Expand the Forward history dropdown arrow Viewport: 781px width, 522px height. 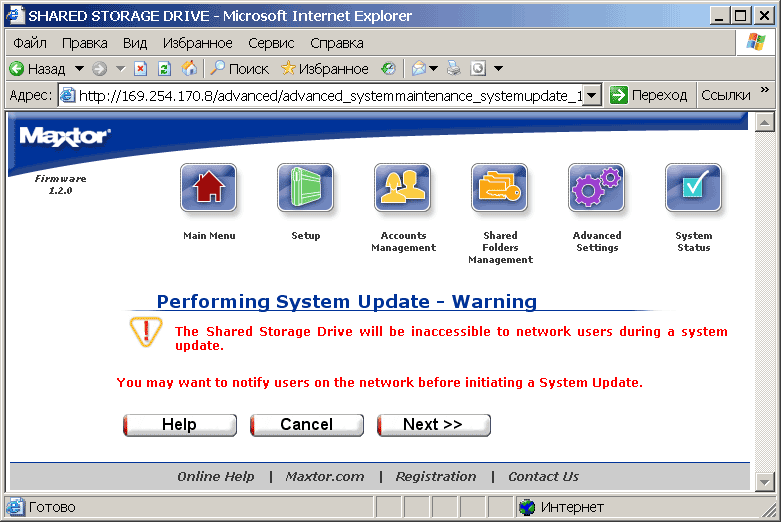click(x=121, y=69)
